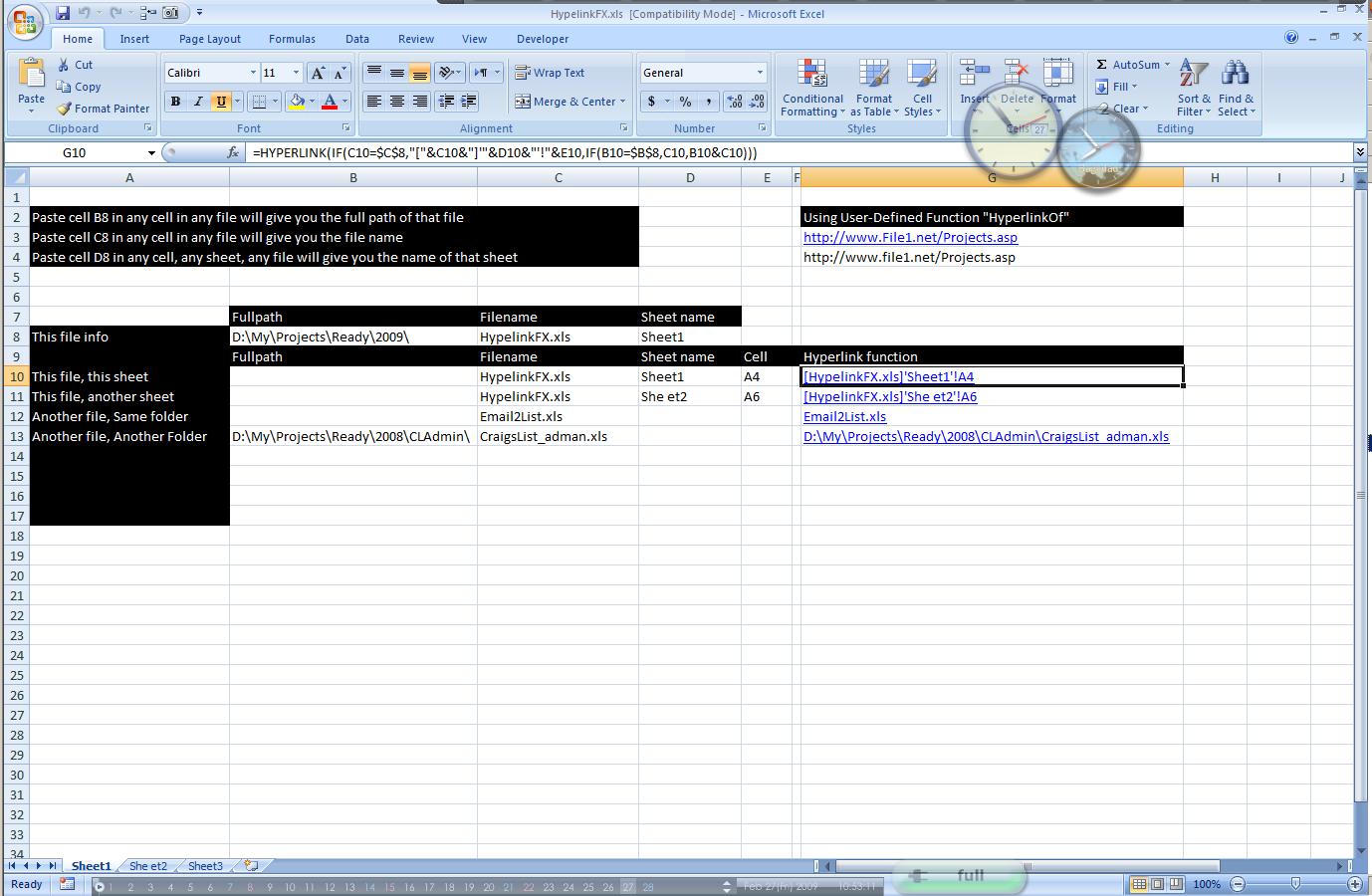Open the CraigsList_adman.xls path hyperlink
1372x896 pixels.
coord(986,436)
